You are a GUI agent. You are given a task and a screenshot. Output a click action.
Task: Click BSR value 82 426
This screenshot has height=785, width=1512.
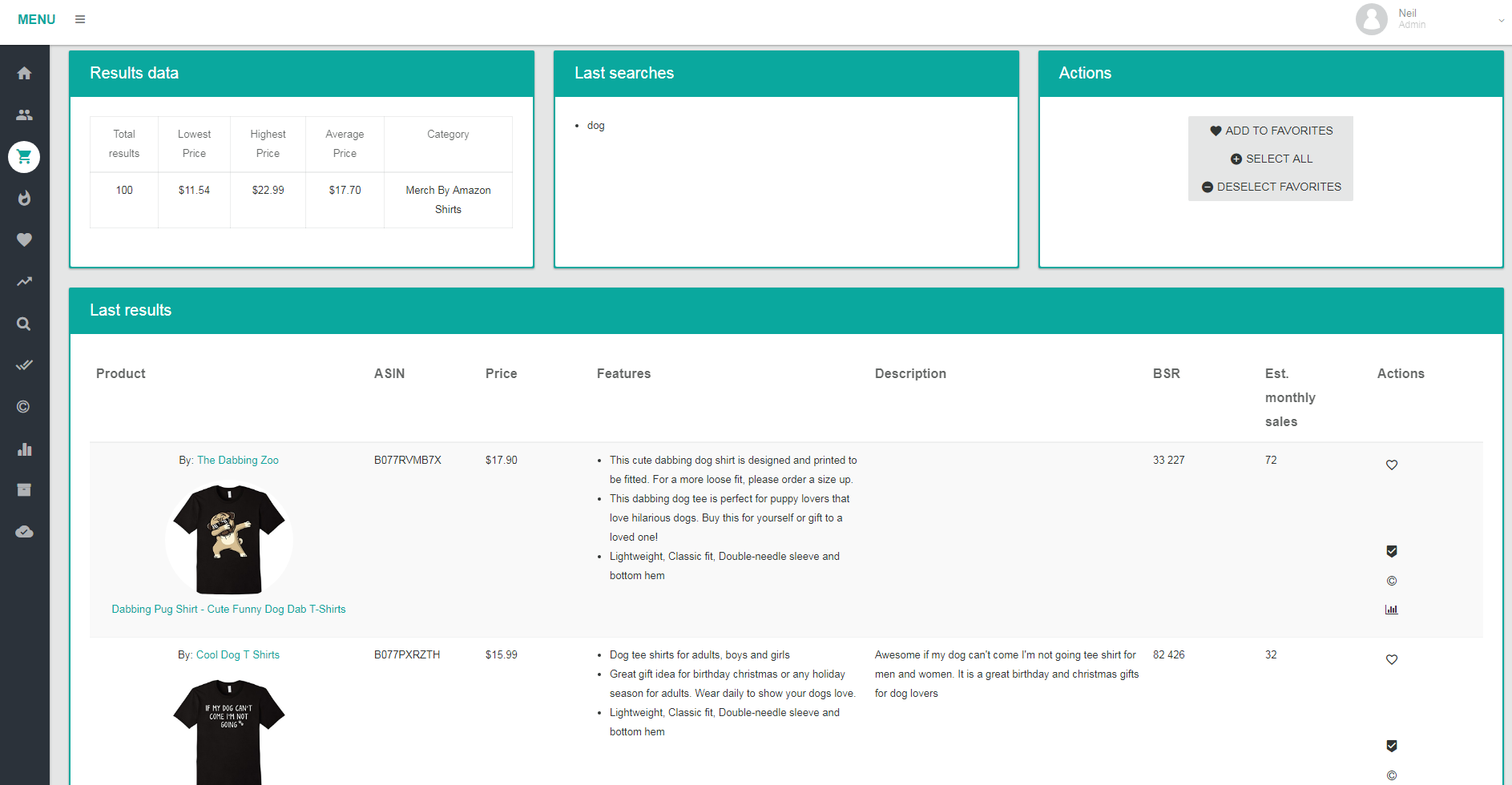1169,654
